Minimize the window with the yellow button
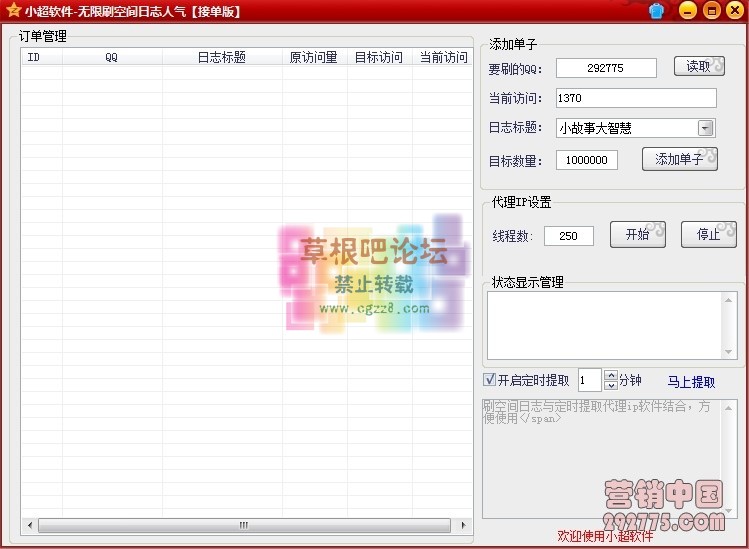Viewport: 749px width, 549px height. click(687, 10)
